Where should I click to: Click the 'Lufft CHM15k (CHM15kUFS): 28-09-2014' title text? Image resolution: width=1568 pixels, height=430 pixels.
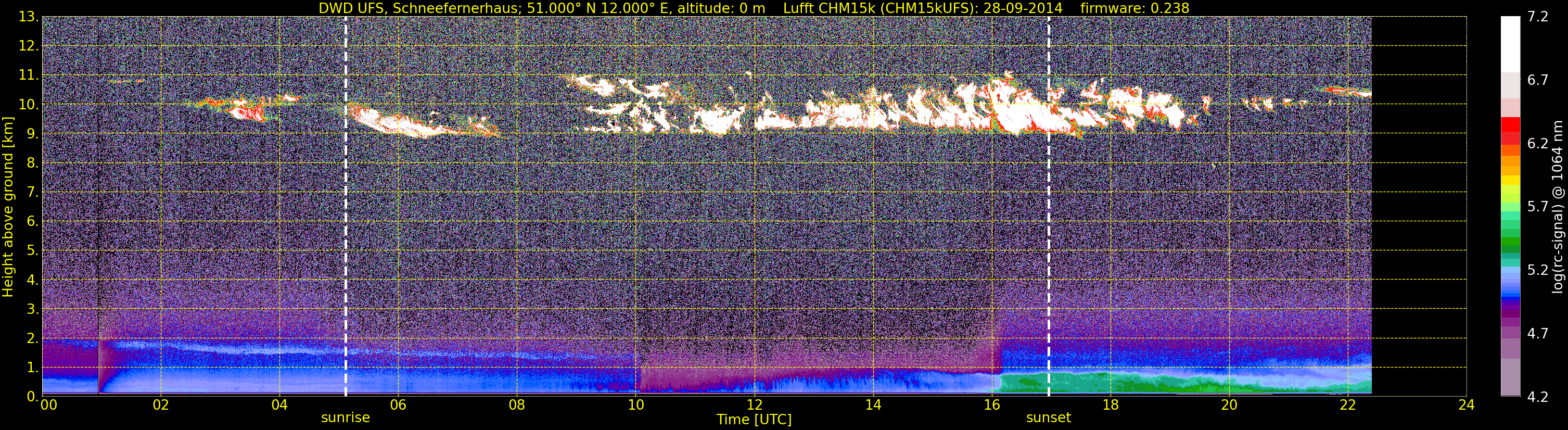[923, 8]
